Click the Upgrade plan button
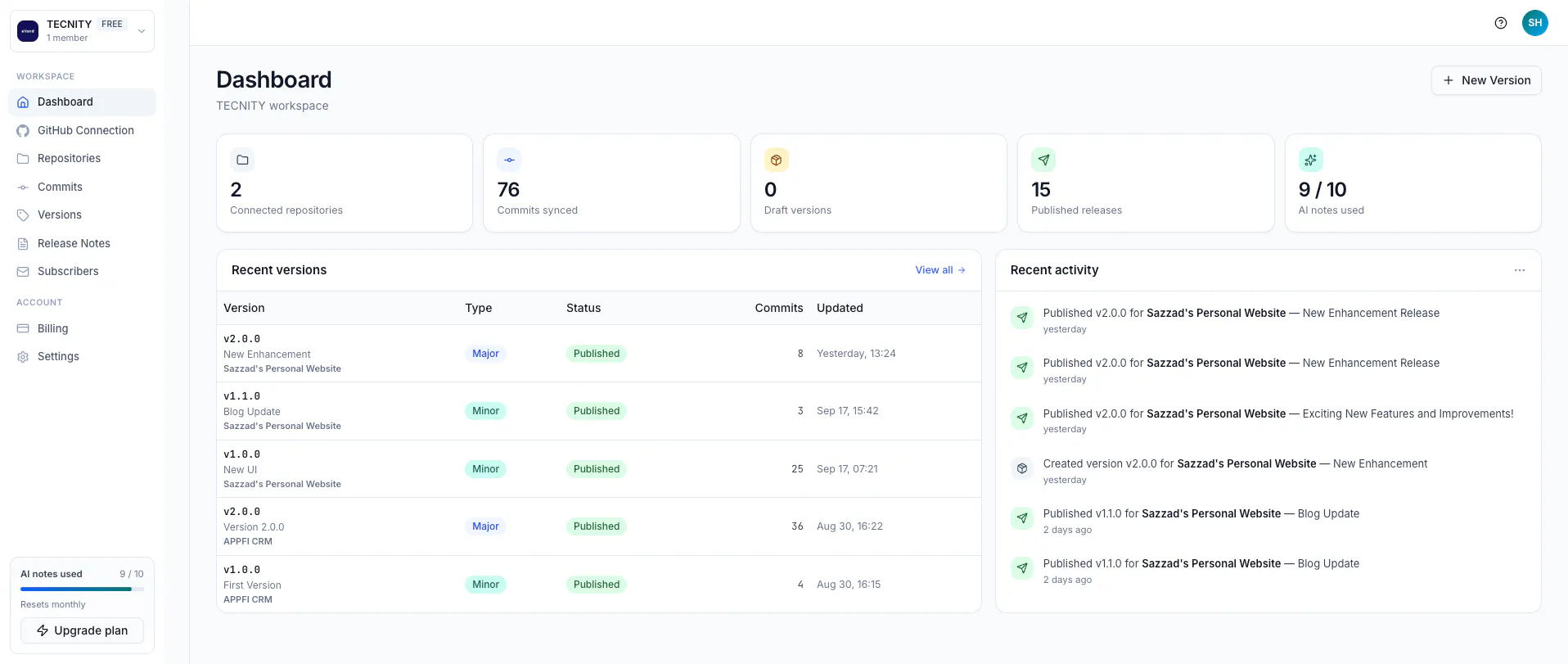 [x=82, y=630]
